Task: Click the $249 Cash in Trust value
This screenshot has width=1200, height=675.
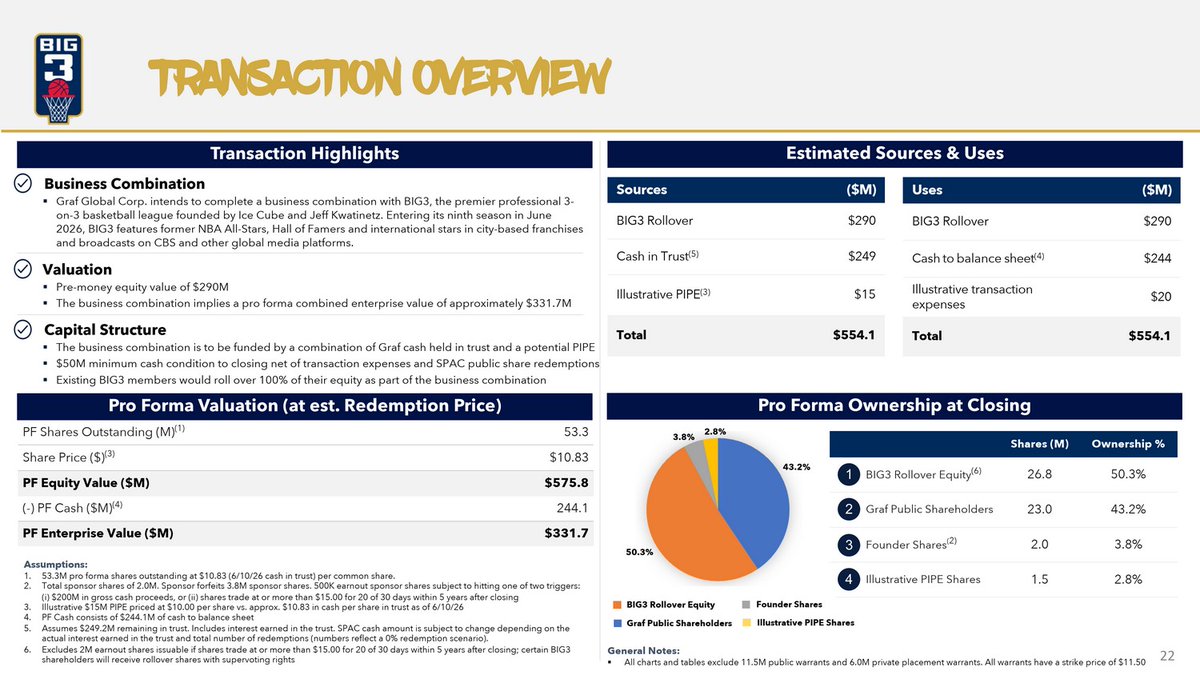Action: [x=861, y=257]
